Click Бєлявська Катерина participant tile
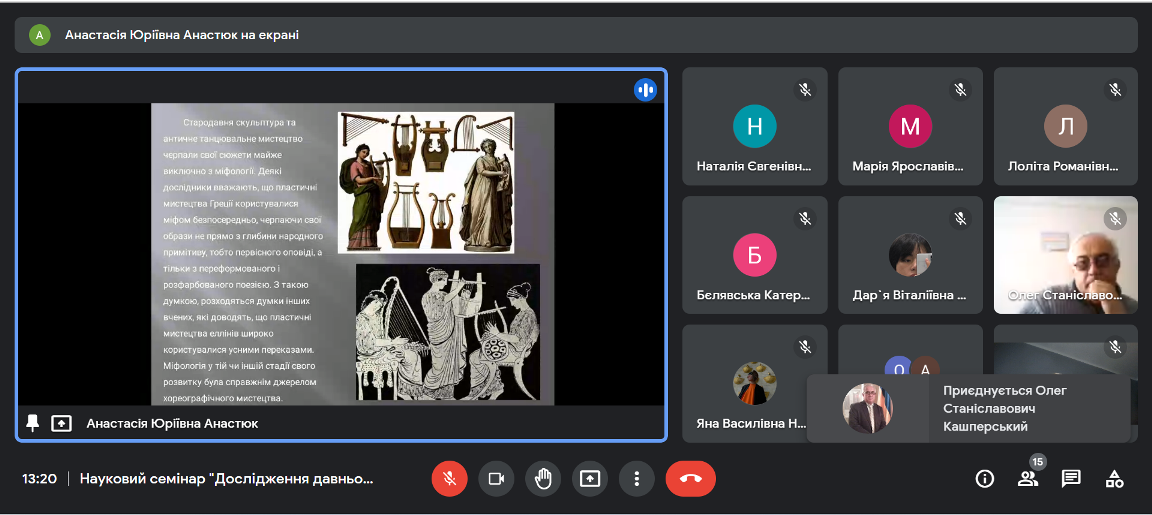1152x515 pixels. coord(755,255)
